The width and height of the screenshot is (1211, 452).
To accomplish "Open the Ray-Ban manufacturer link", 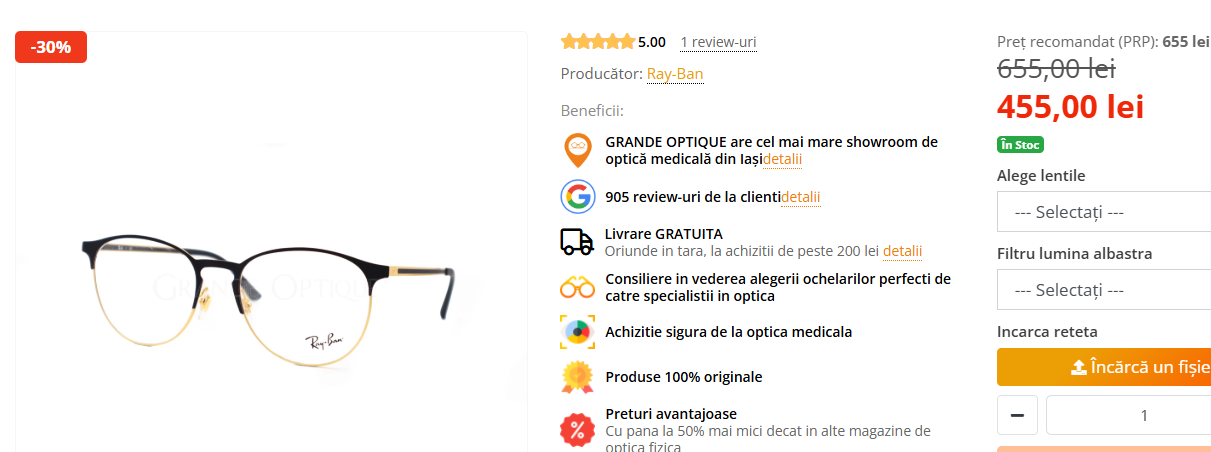I will pos(675,74).
